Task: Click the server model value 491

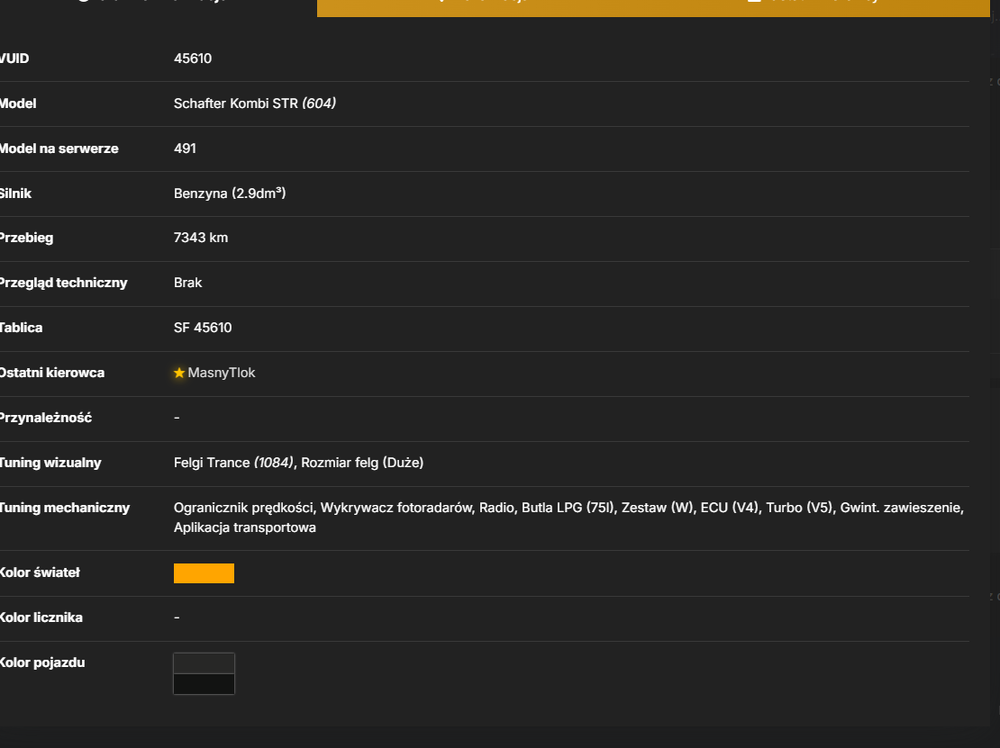Action: pos(185,149)
